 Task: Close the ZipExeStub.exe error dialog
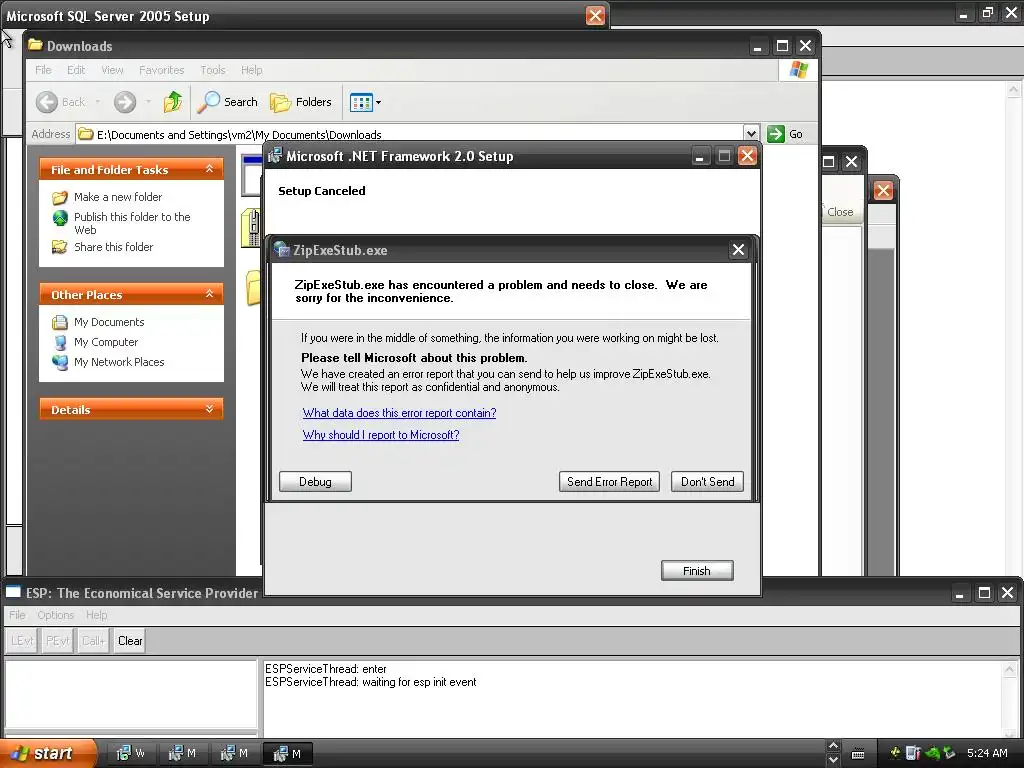[738, 249]
